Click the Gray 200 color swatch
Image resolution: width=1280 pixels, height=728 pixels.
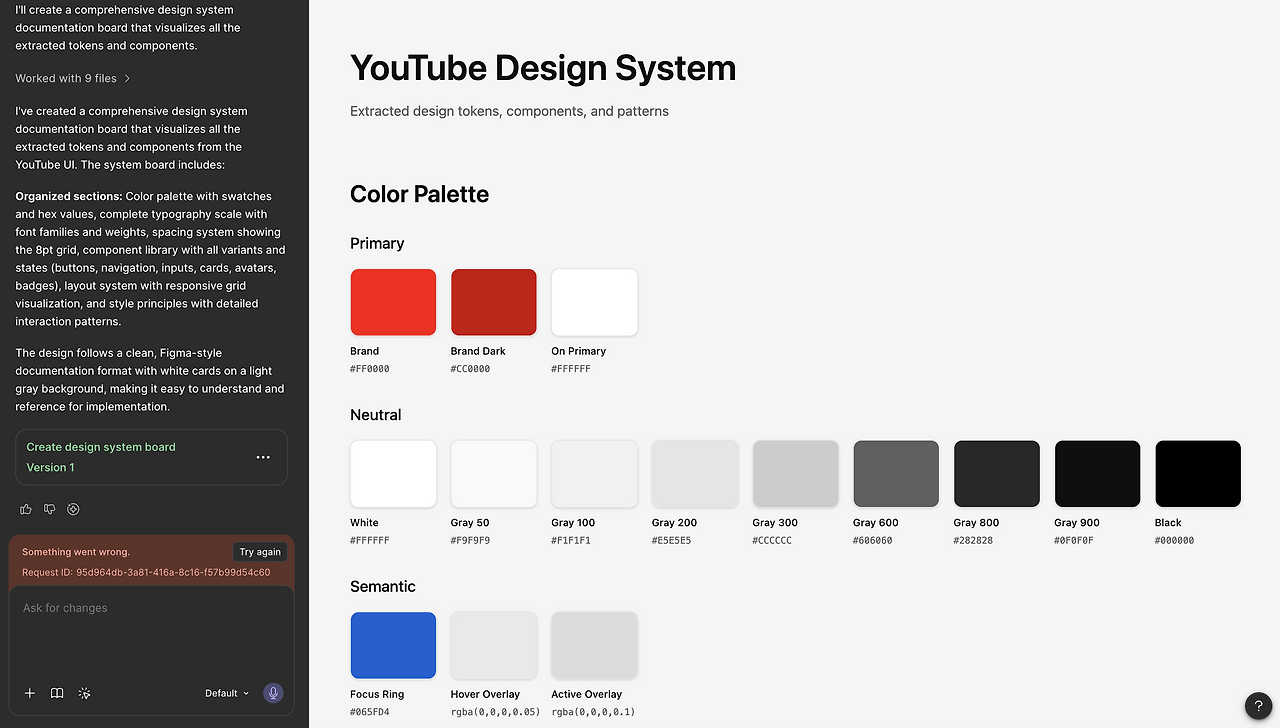[x=695, y=474]
